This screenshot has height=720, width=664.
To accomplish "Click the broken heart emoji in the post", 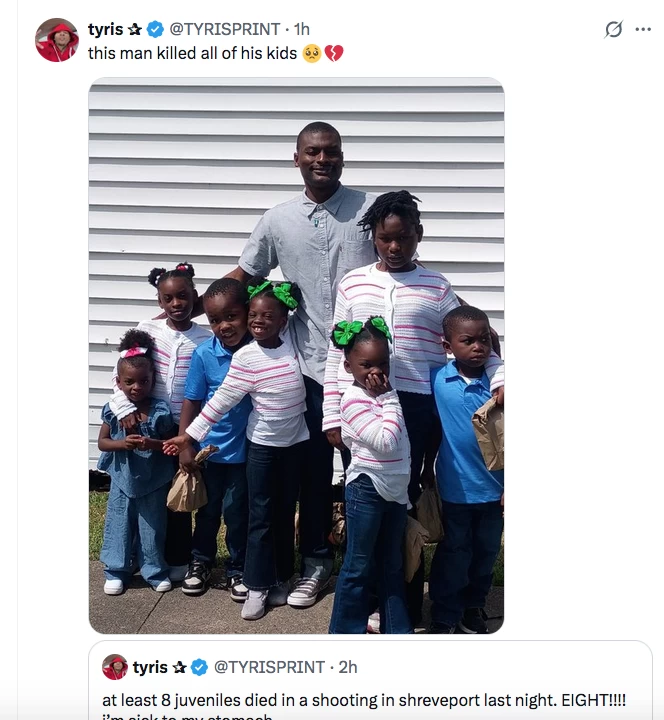I will [x=333, y=53].
